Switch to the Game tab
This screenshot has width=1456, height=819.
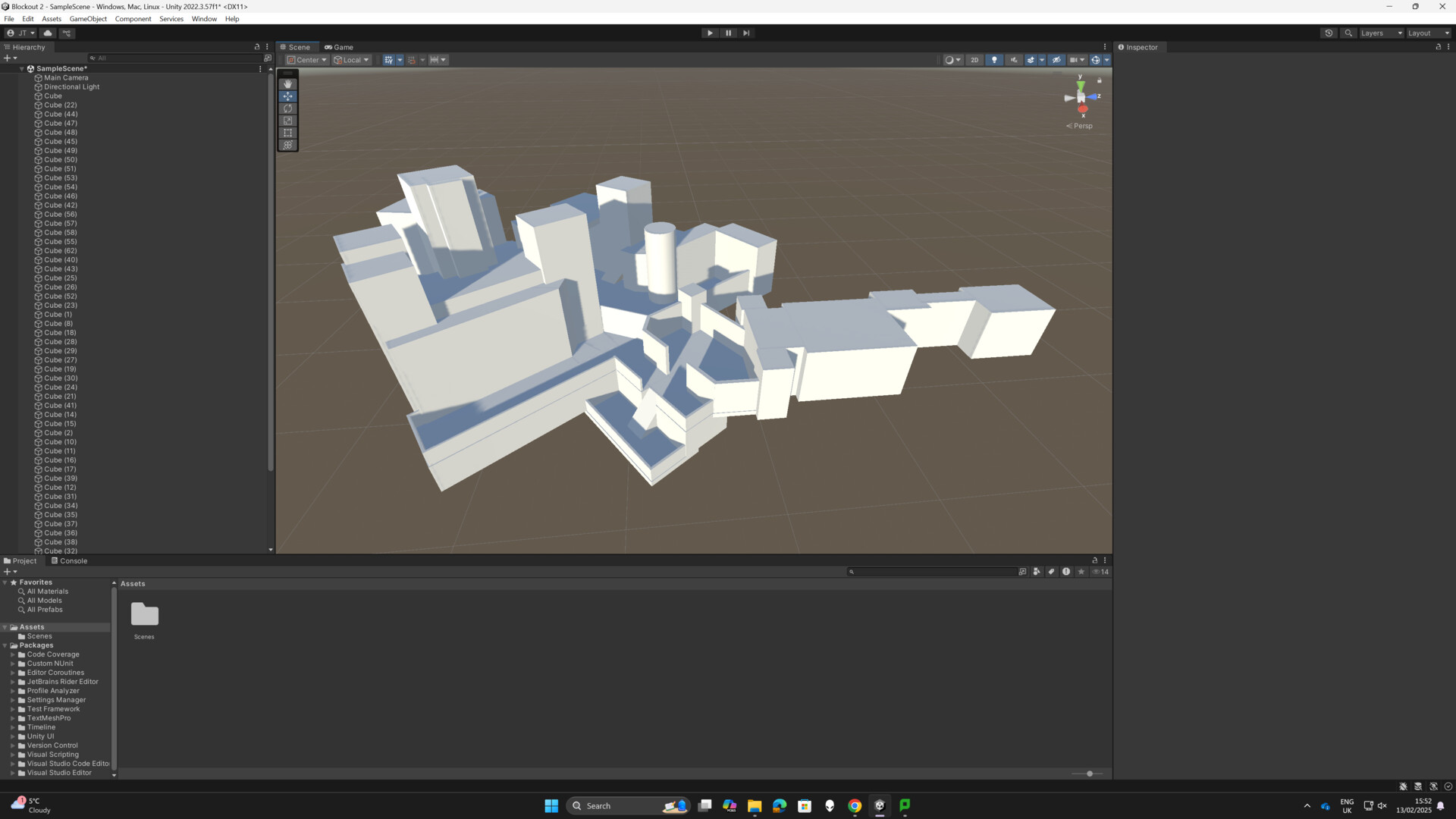click(x=339, y=47)
